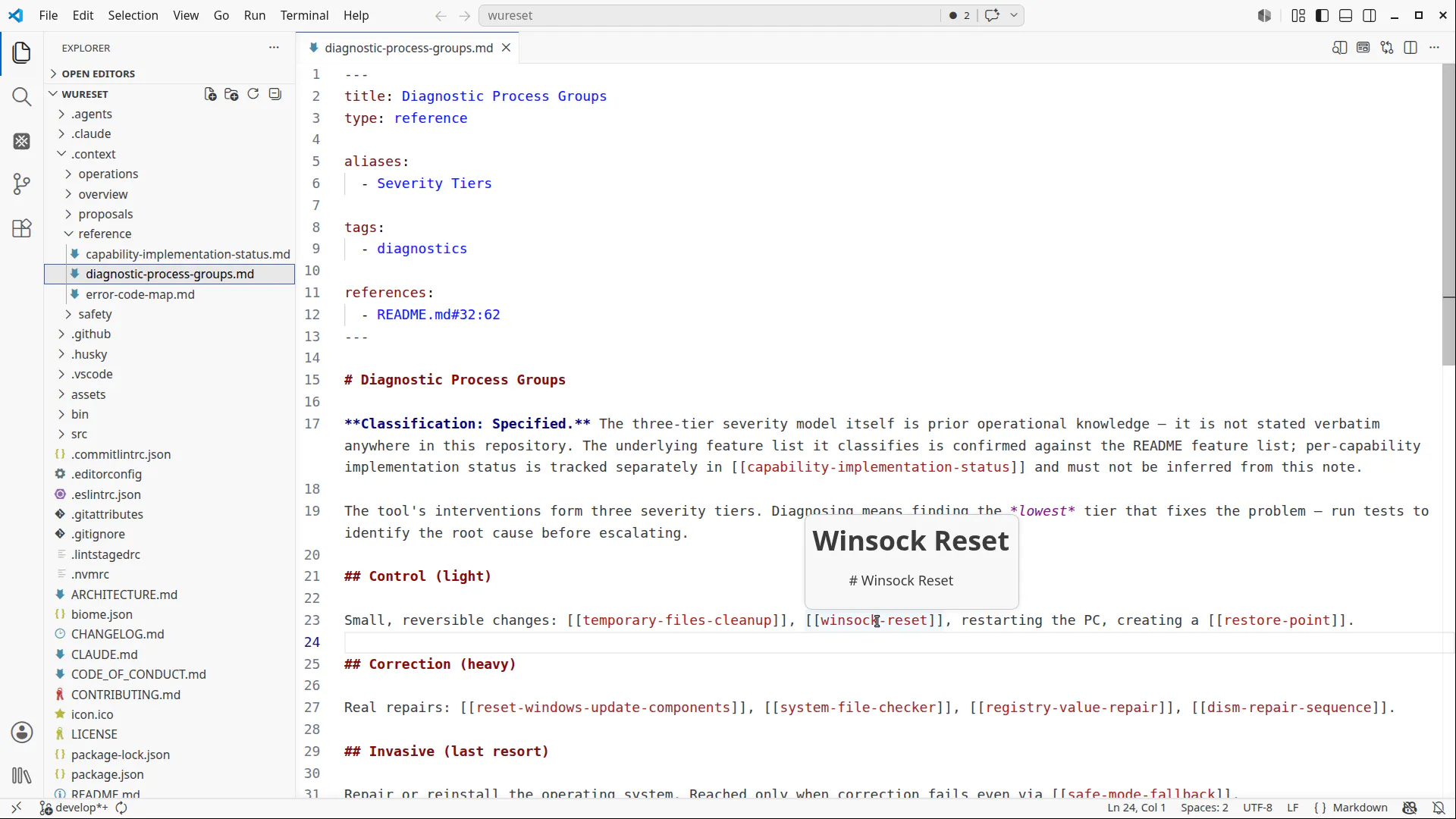
Task: Toggle Panel visibility in title bar
Action: (x=1346, y=15)
